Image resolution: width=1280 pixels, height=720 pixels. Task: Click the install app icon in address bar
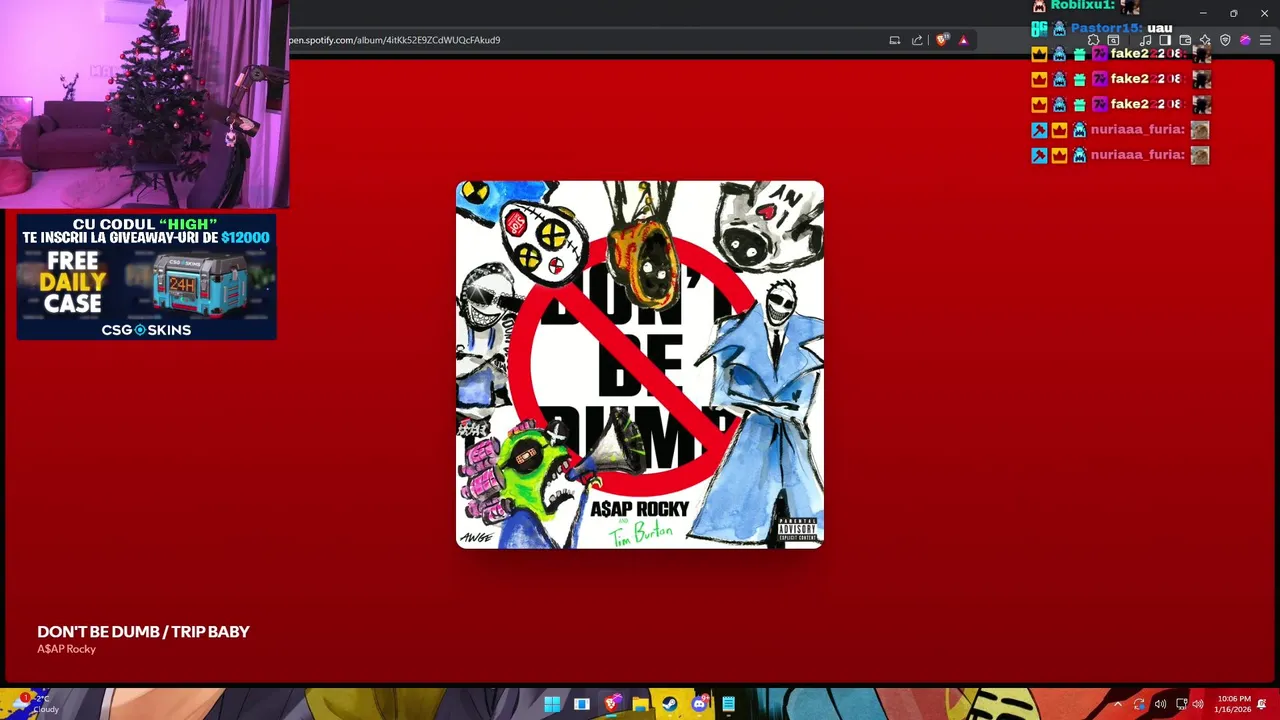tap(895, 40)
